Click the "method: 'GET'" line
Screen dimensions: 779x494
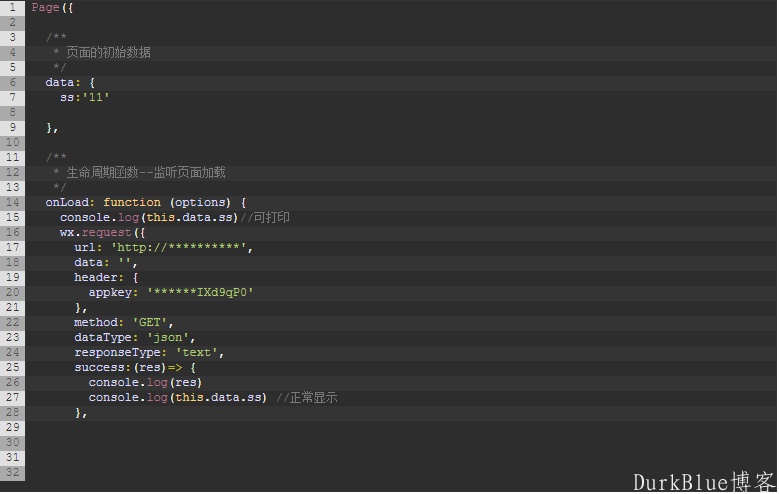pyautogui.click(x=124, y=323)
